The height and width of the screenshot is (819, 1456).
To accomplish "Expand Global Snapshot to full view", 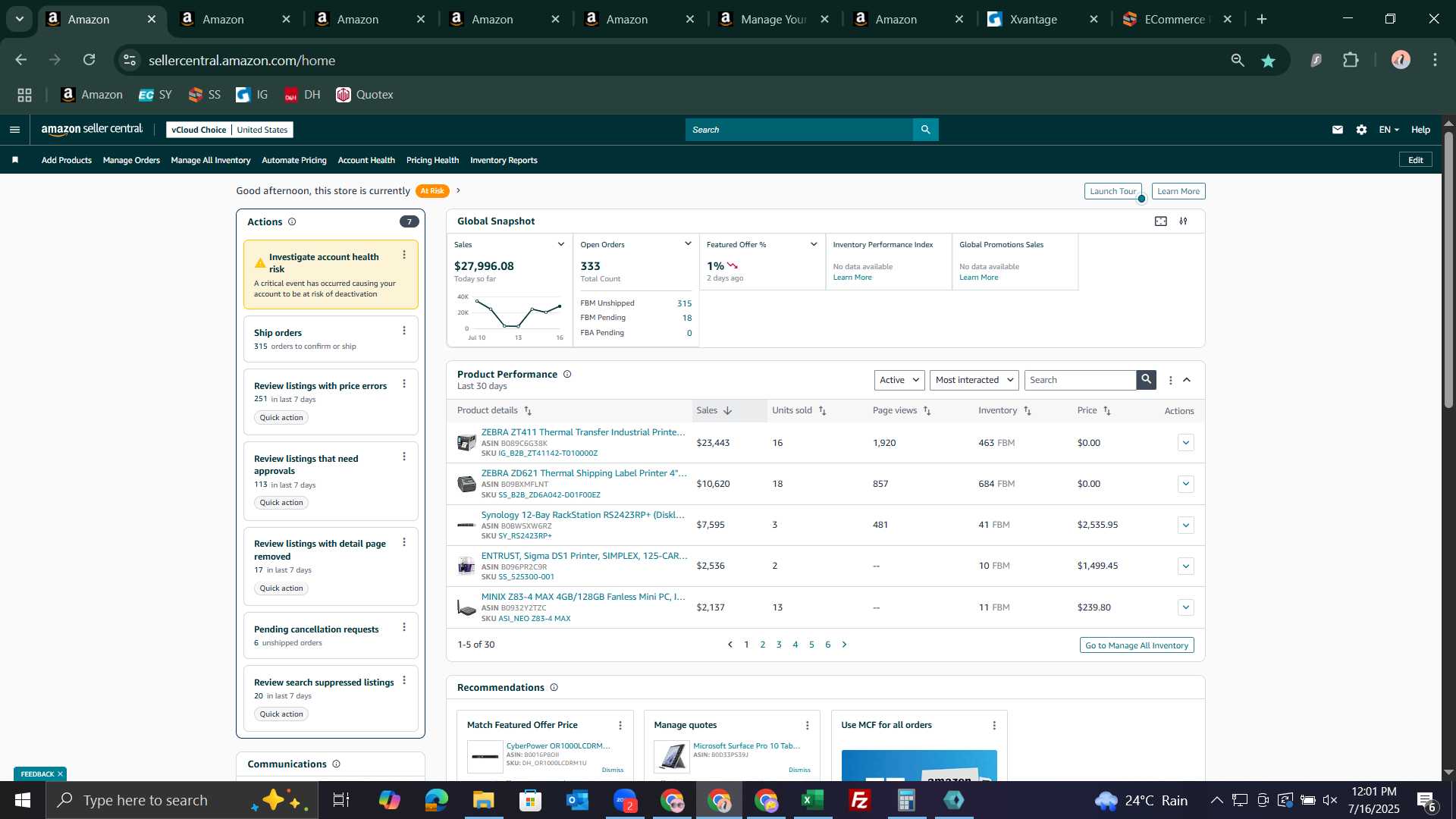I will [1161, 221].
